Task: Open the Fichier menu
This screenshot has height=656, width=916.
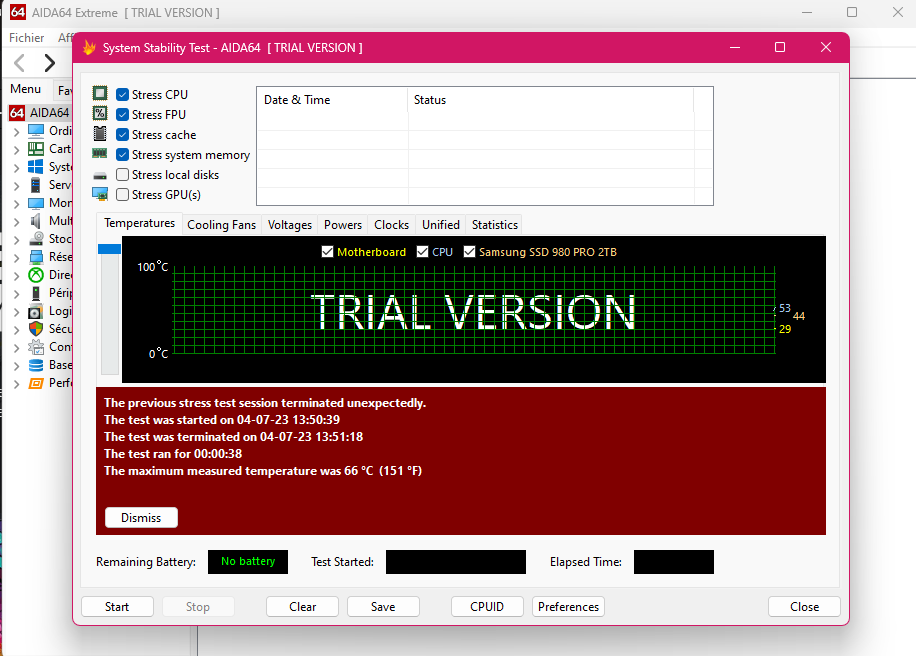Action: coord(26,38)
